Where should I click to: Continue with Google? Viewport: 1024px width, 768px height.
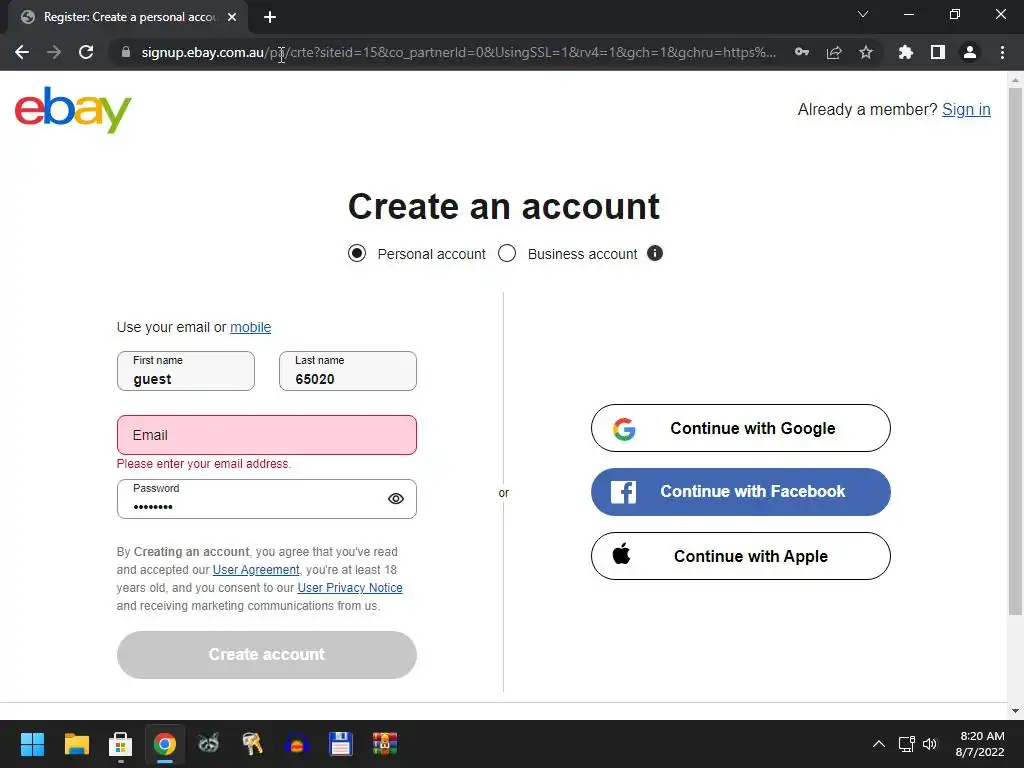click(x=741, y=428)
